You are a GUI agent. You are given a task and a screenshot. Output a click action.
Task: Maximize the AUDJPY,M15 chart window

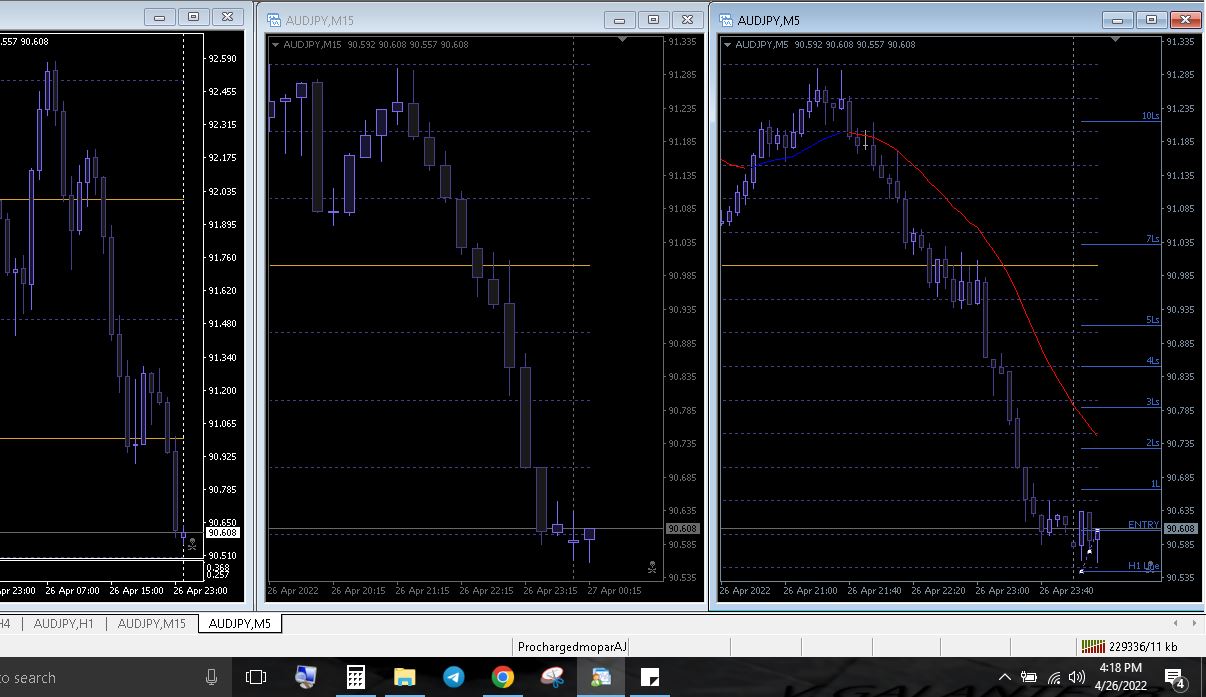pos(653,19)
